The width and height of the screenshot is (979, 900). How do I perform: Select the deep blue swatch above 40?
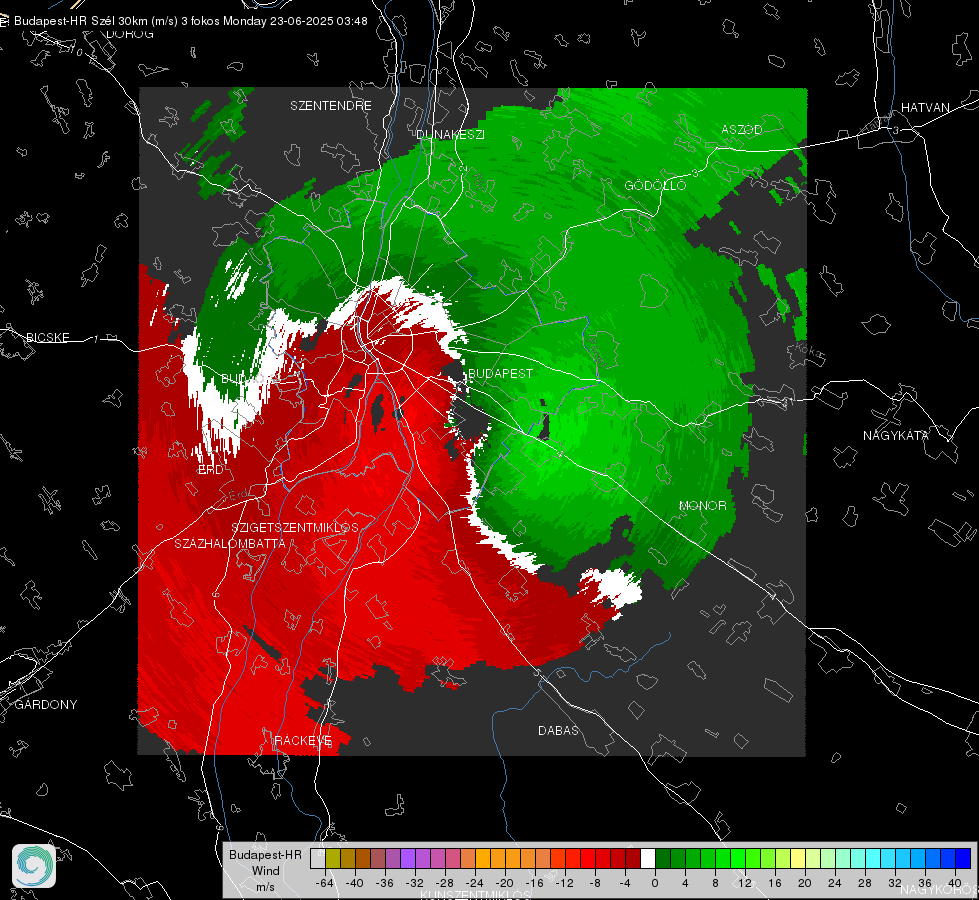coord(963,858)
